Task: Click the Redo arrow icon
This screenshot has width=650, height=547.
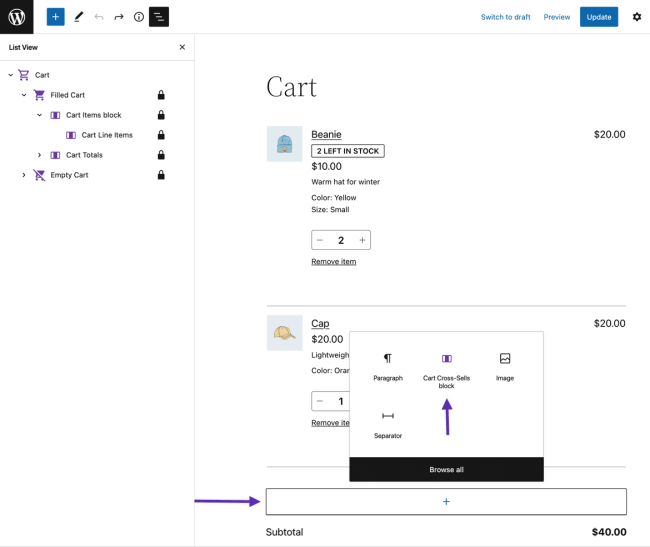Action: pos(119,17)
